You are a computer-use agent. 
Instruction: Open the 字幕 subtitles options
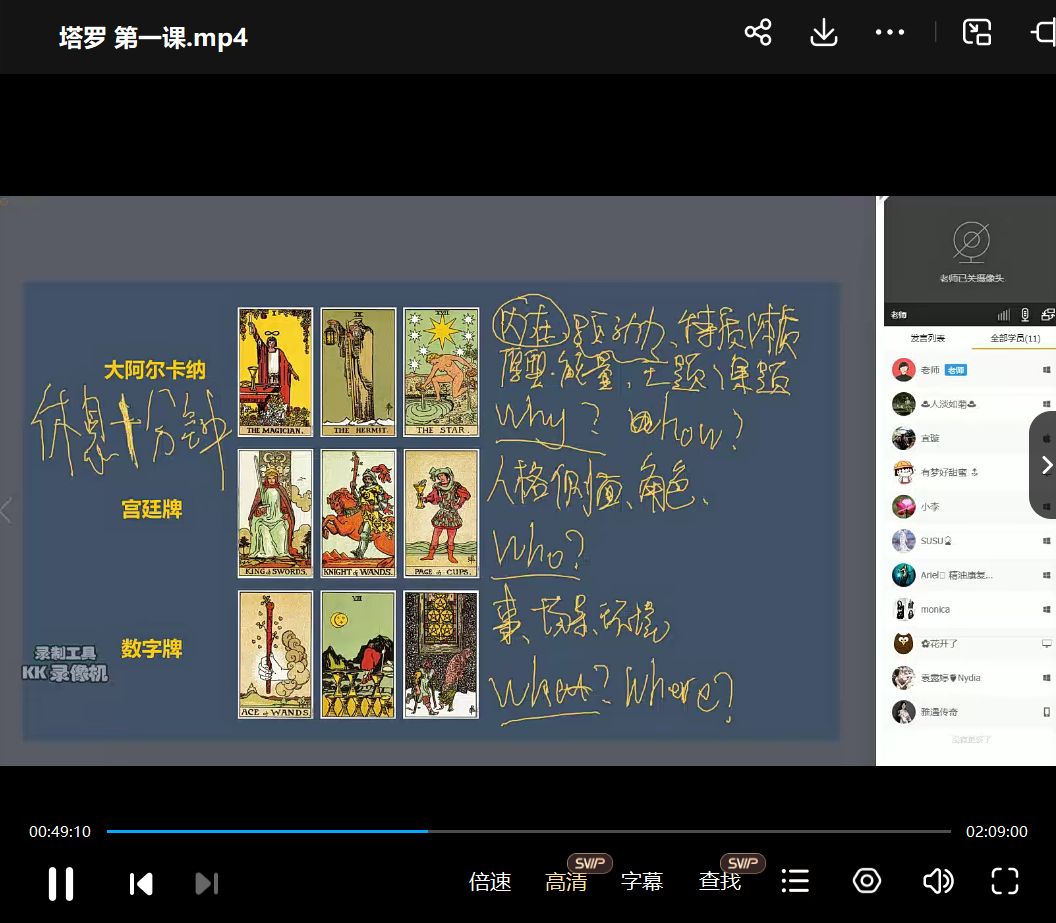click(642, 881)
